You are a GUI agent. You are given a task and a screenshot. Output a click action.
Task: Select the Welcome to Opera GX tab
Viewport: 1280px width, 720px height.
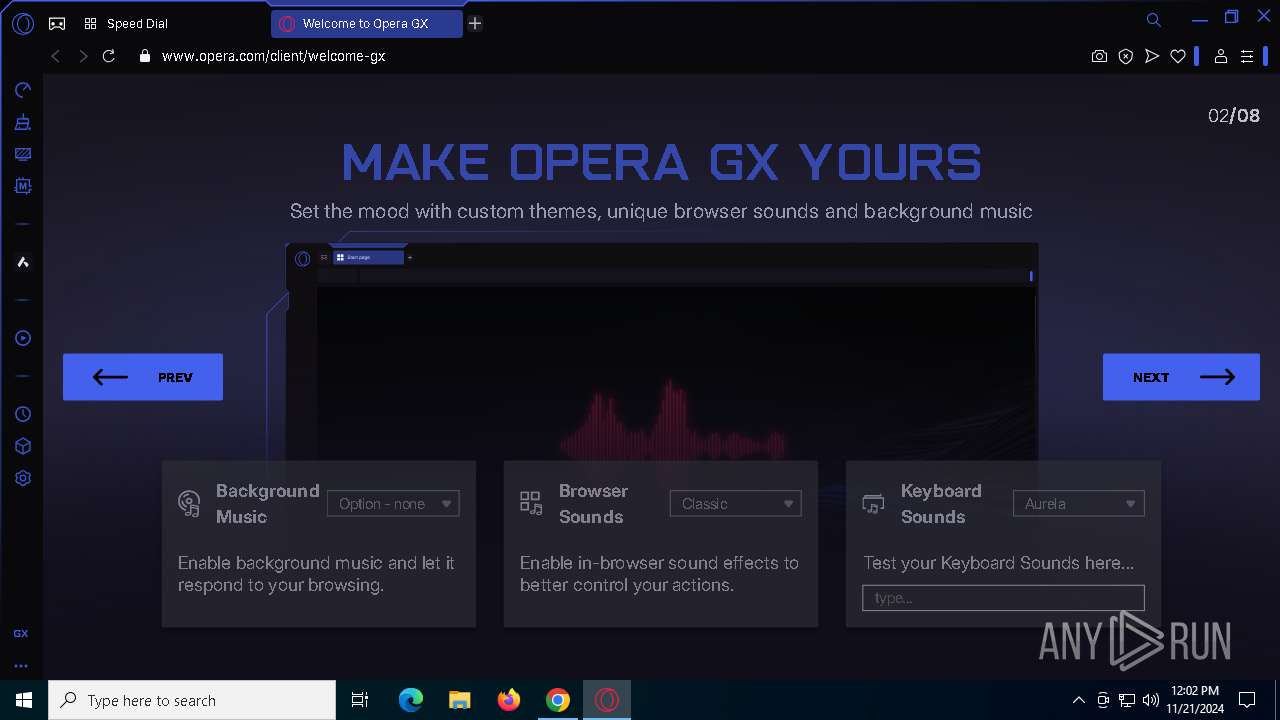[x=366, y=23]
